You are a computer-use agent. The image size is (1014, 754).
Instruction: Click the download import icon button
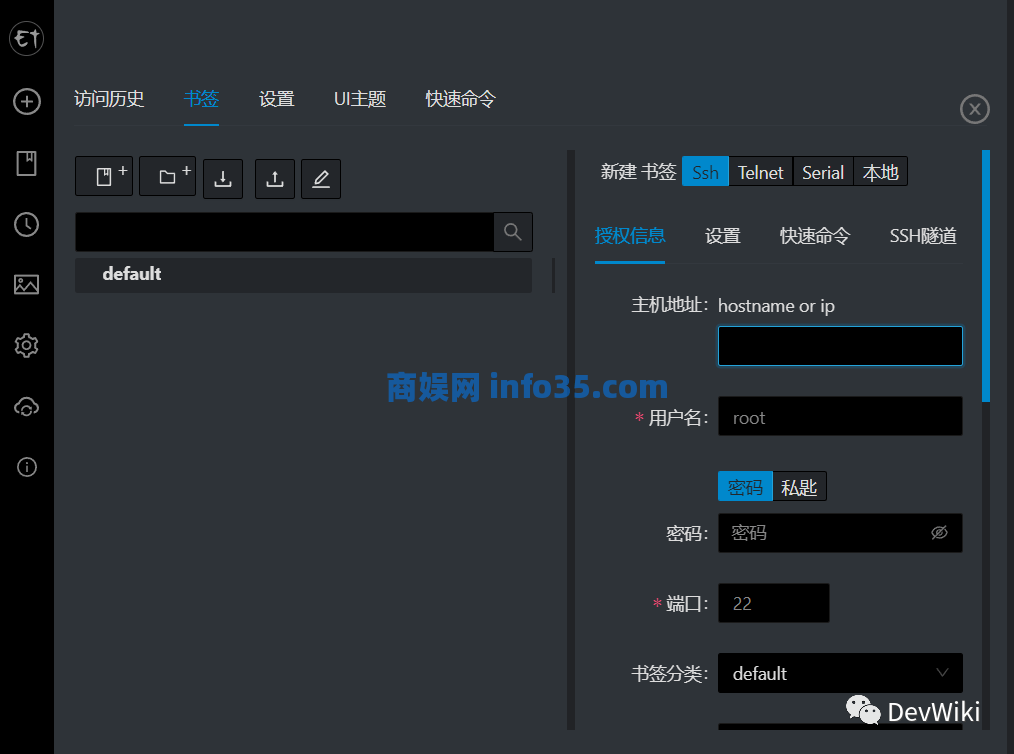[x=223, y=179]
